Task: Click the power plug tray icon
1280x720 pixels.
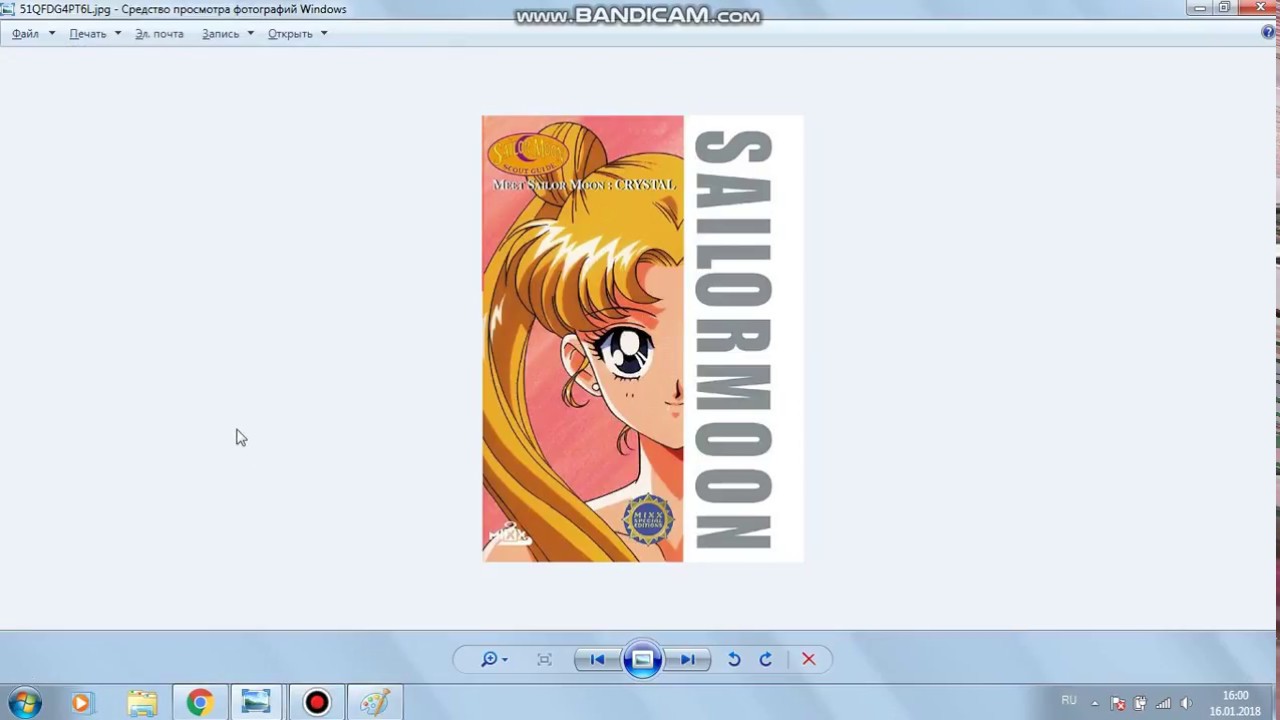Action: pyautogui.click(x=1140, y=703)
